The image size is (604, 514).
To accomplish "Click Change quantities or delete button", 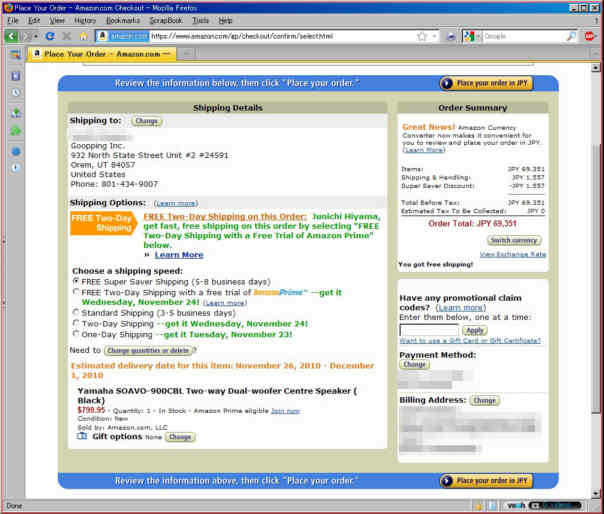I will [148, 350].
